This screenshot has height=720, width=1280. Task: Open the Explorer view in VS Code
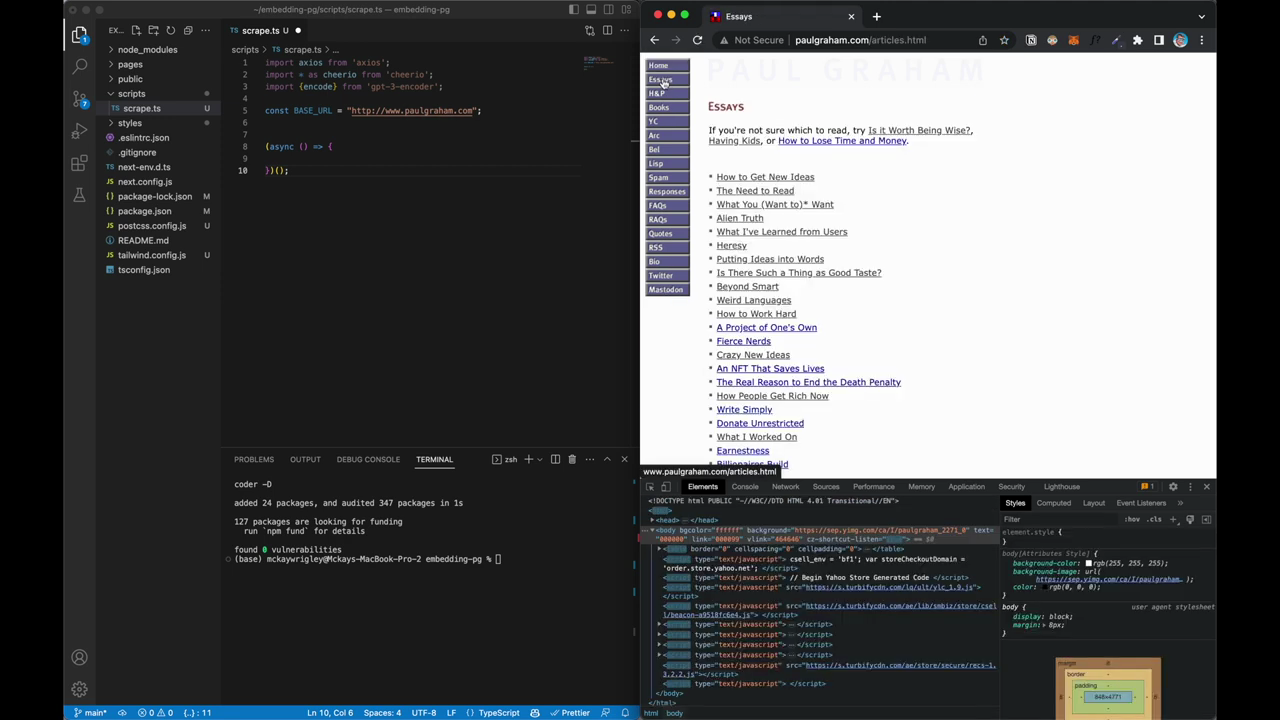click(79, 35)
